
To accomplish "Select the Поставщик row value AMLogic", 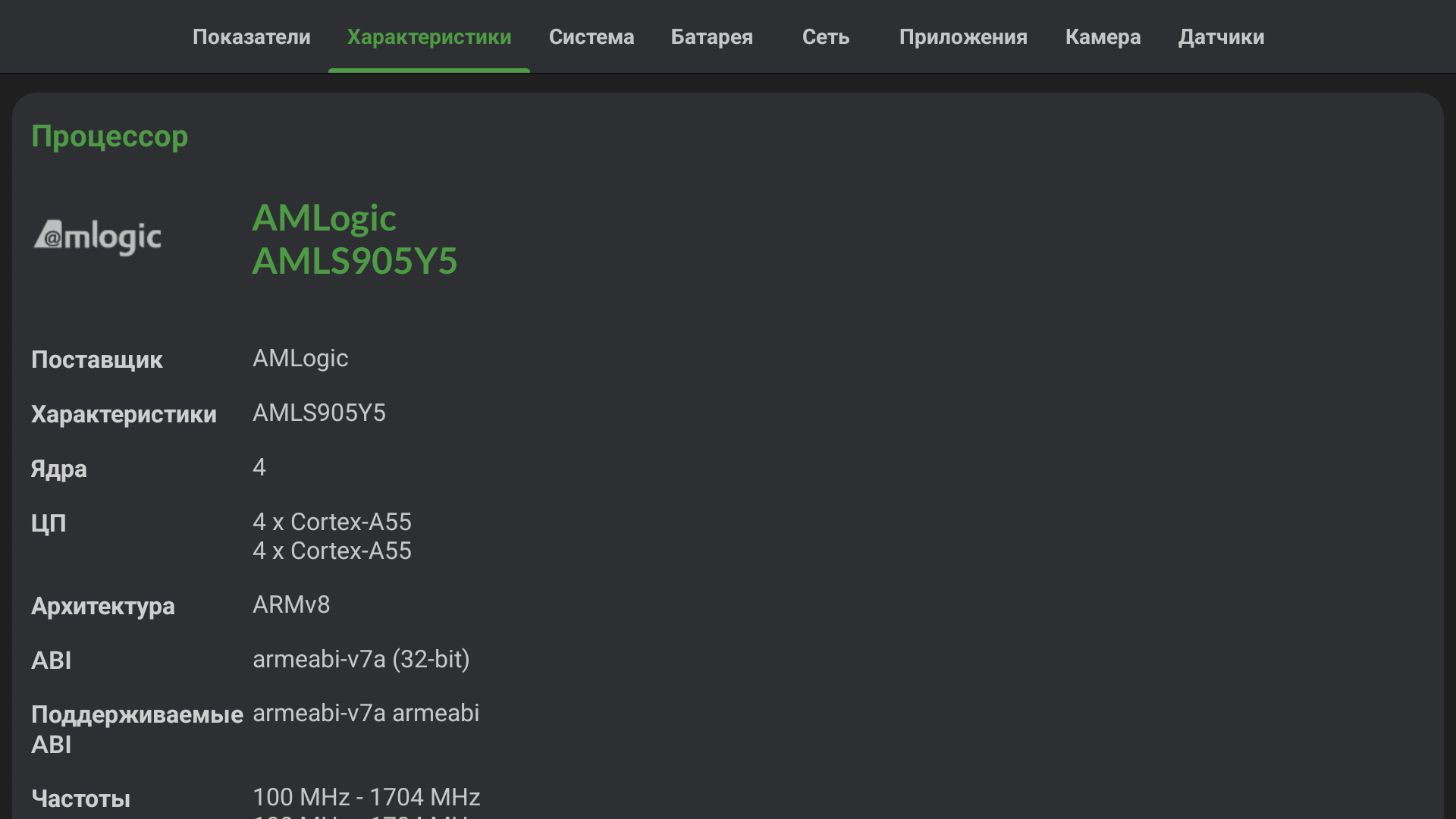I will 300,358.
